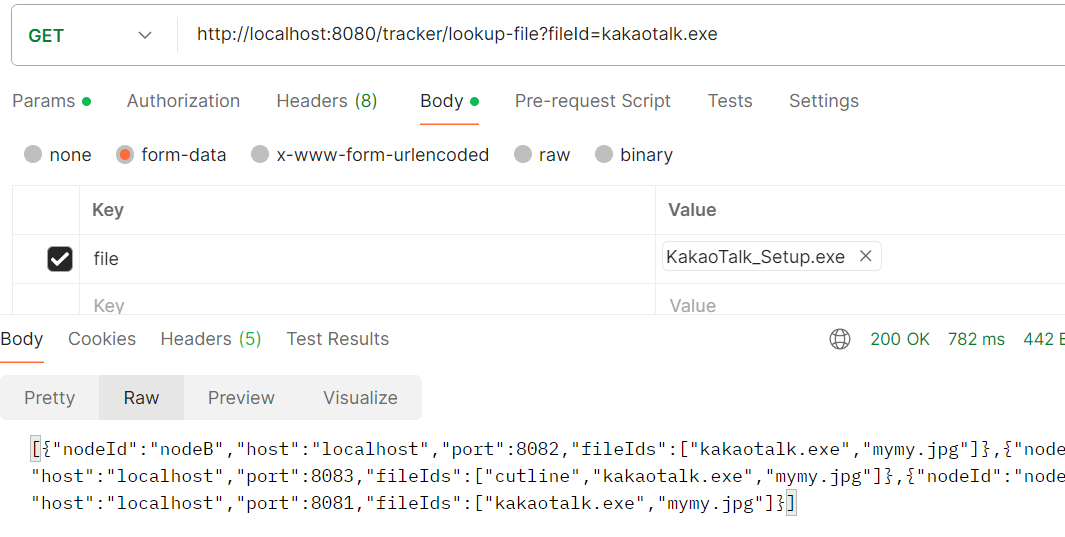Select the none body type

tap(34, 155)
